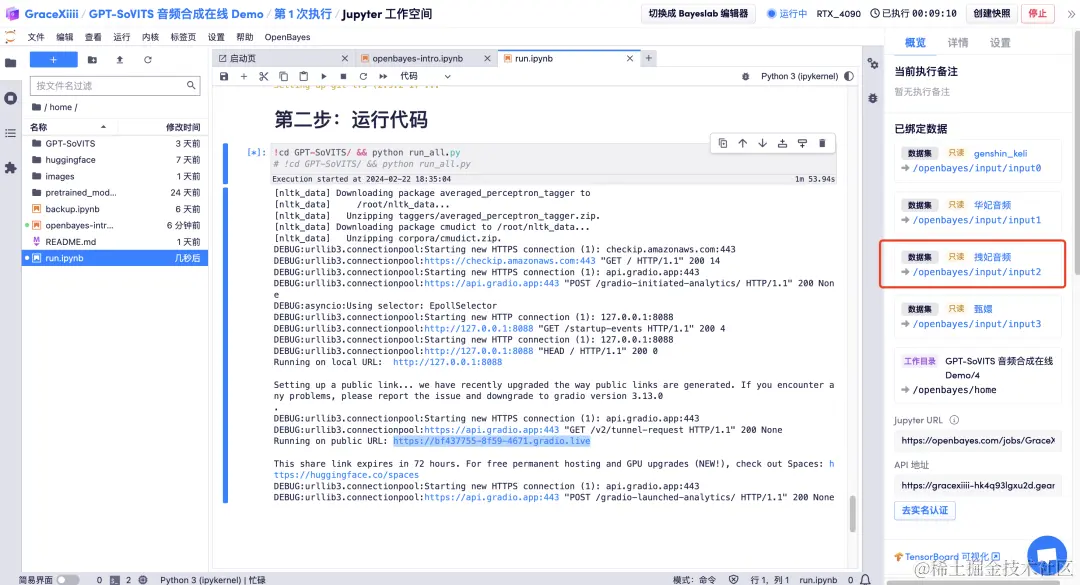Copy the selected cell in toolbar

284,76
